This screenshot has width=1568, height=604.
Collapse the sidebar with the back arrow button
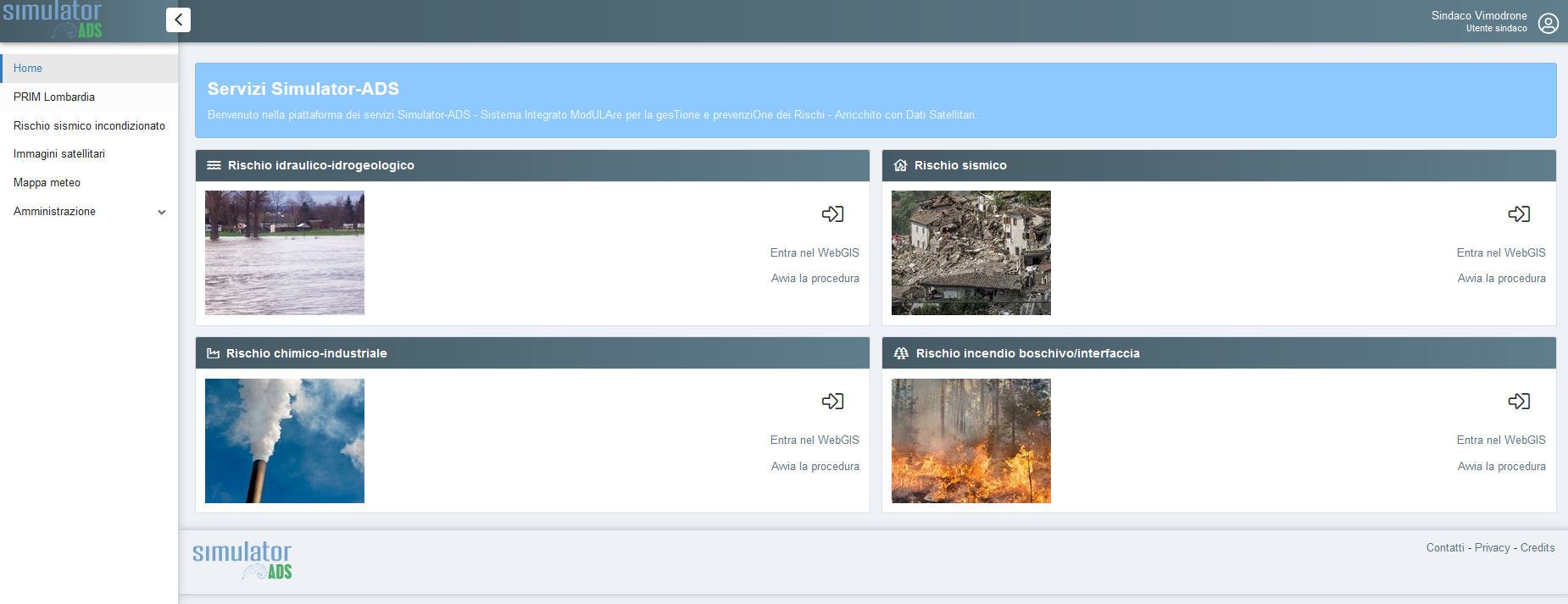click(178, 19)
